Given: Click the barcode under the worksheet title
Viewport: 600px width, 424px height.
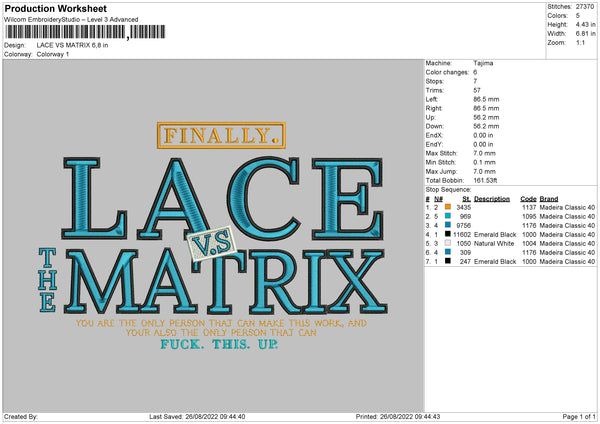Looking at the screenshot, I should (x=85, y=32).
